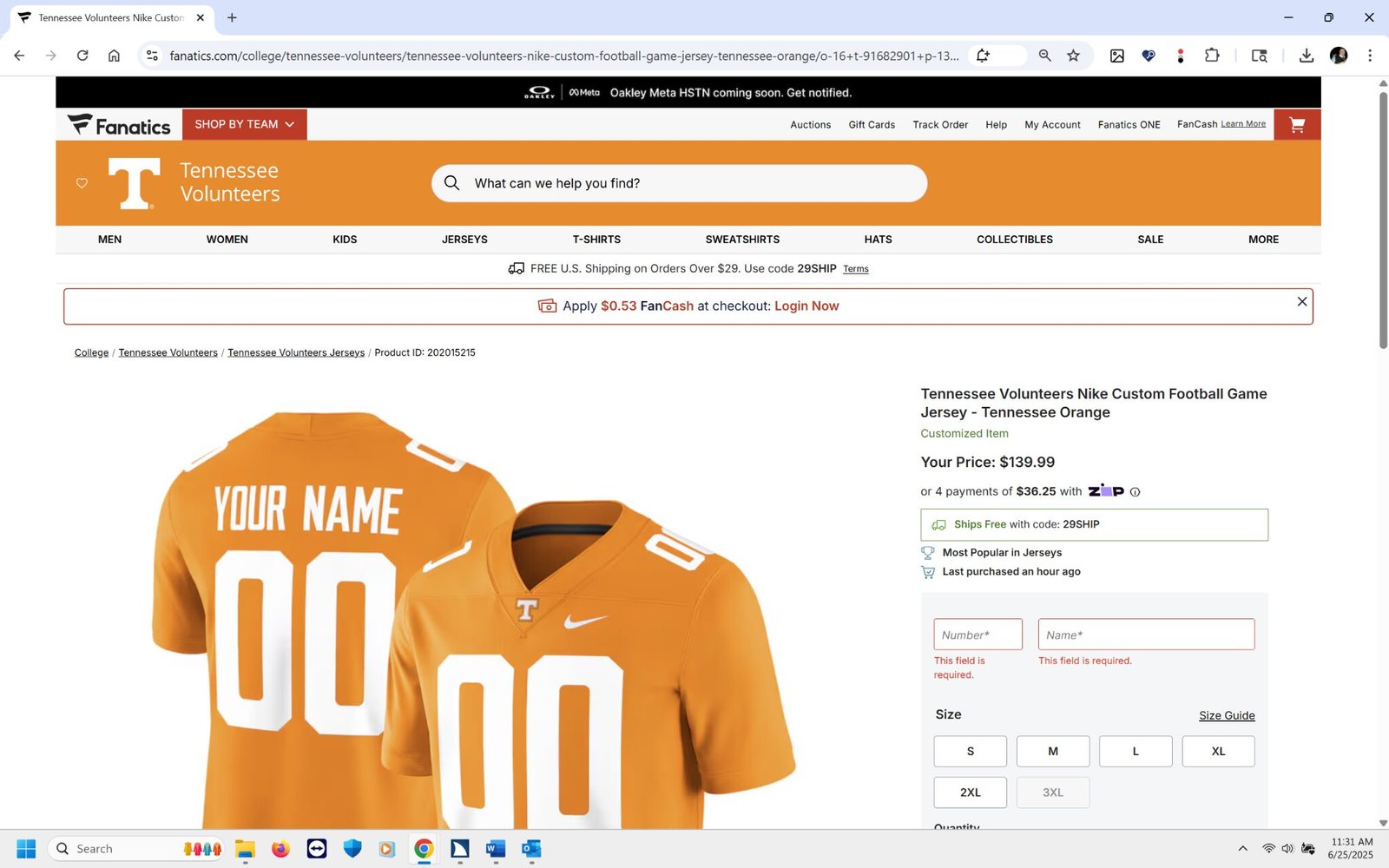This screenshot has height=868, width=1389.
Task: Favorite the team with heart icon
Action: [82, 183]
